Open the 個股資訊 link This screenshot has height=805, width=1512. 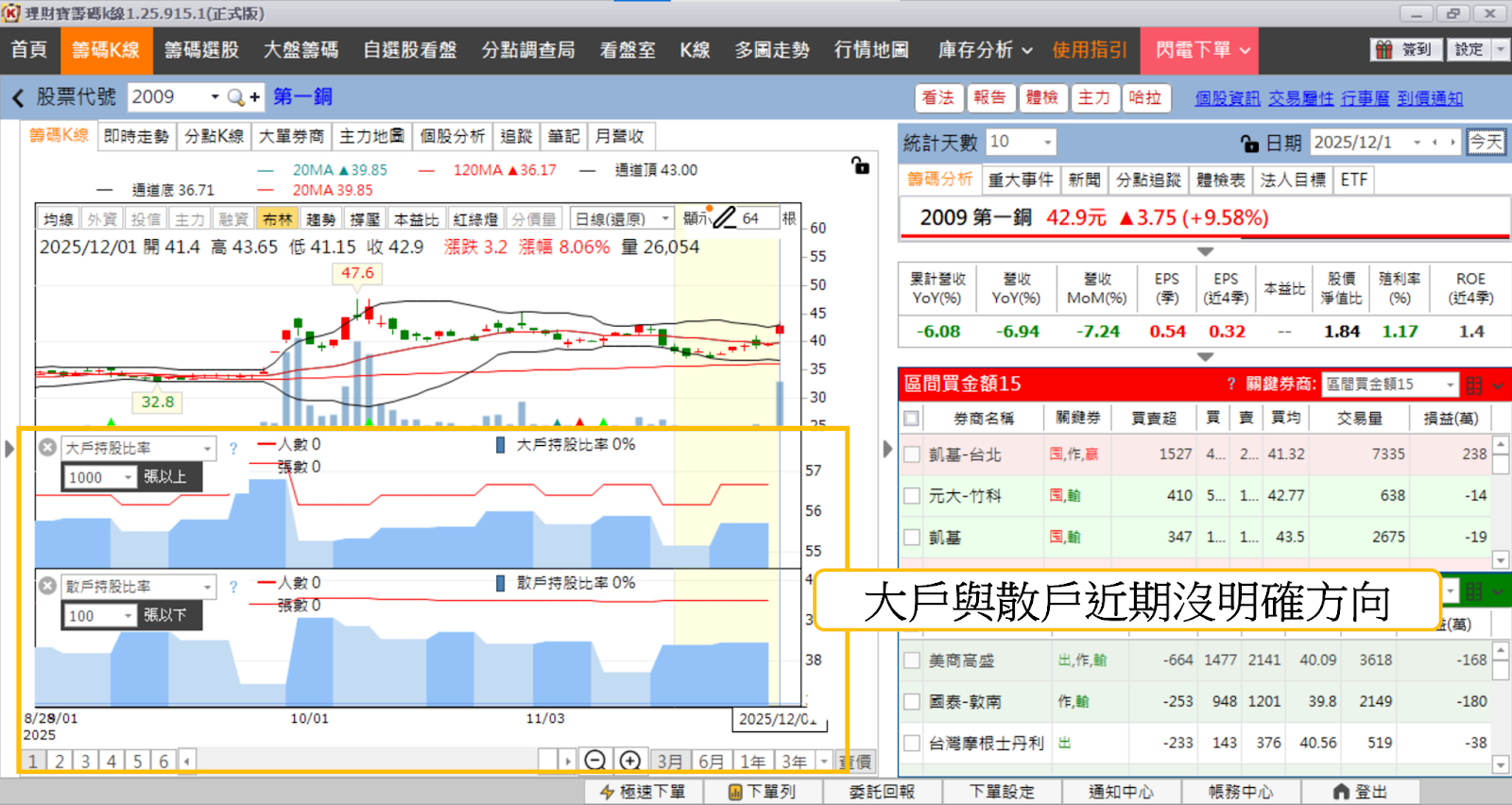click(x=1227, y=98)
